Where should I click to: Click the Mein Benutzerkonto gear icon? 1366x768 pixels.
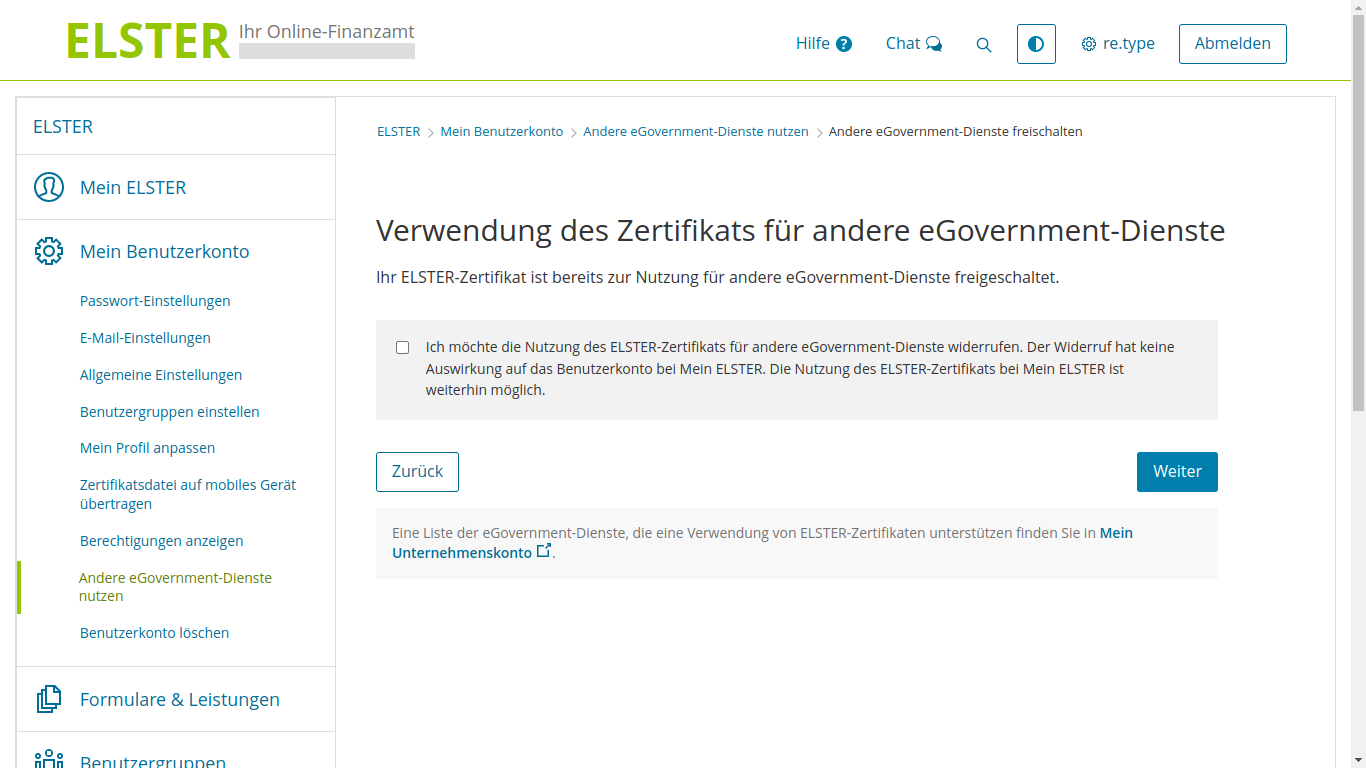(49, 251)
